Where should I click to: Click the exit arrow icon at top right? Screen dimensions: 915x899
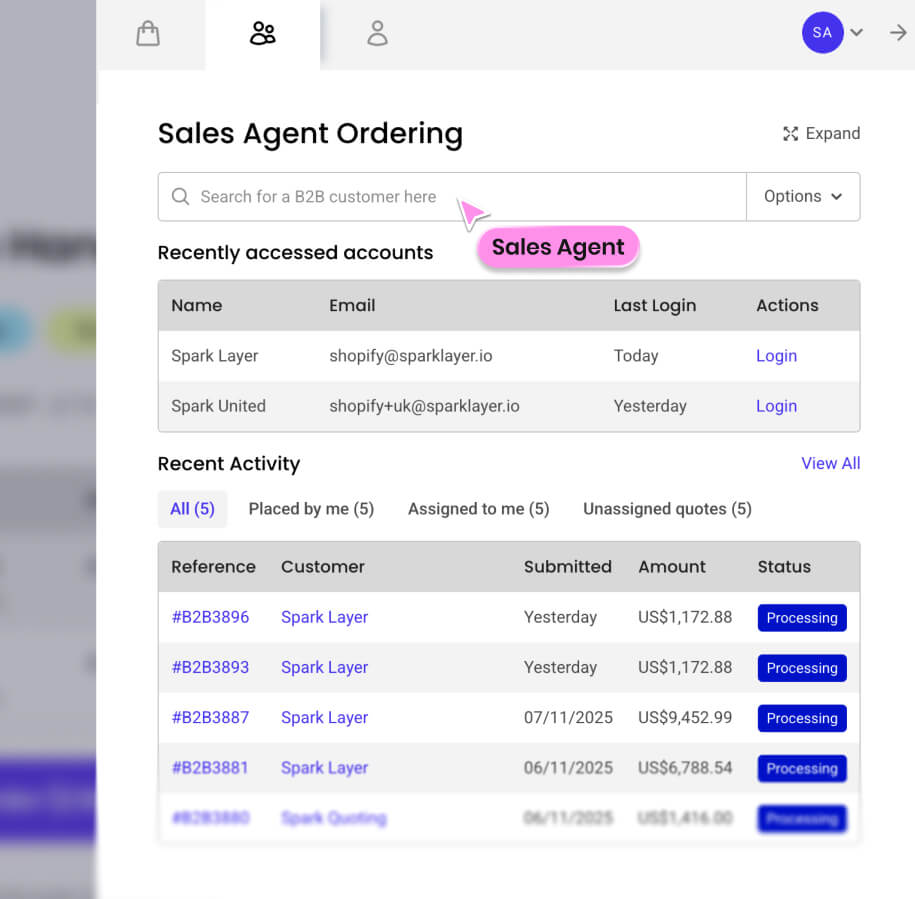coord(897,32)
